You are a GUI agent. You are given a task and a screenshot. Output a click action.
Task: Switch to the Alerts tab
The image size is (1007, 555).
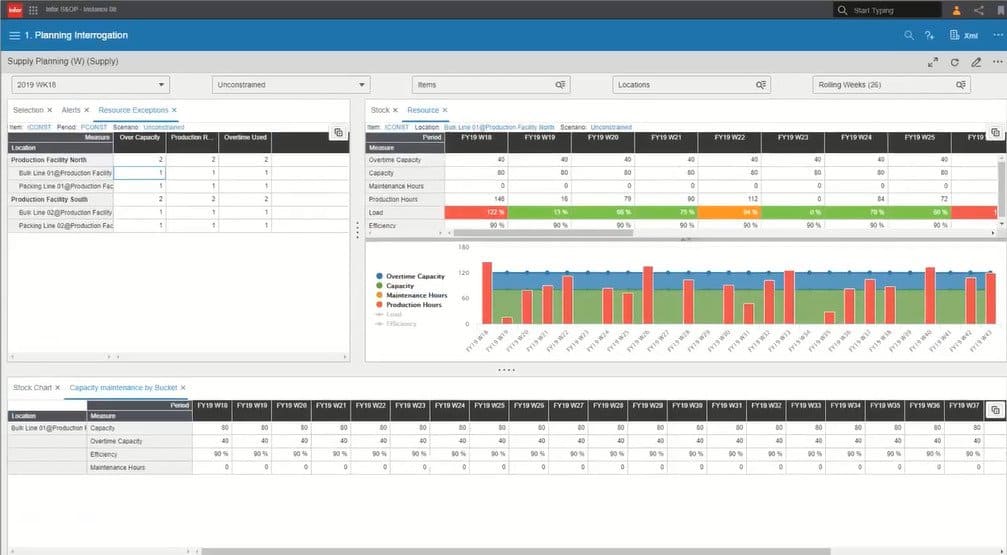tap(71, 110)
